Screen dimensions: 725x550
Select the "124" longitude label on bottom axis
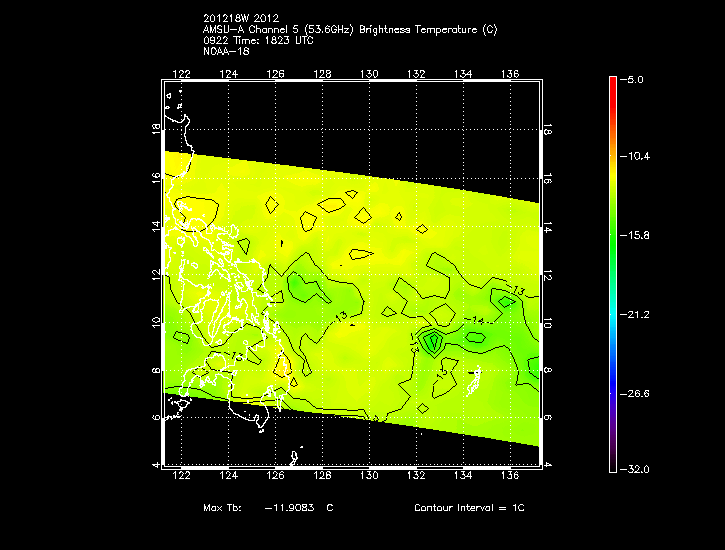(228, 475)
